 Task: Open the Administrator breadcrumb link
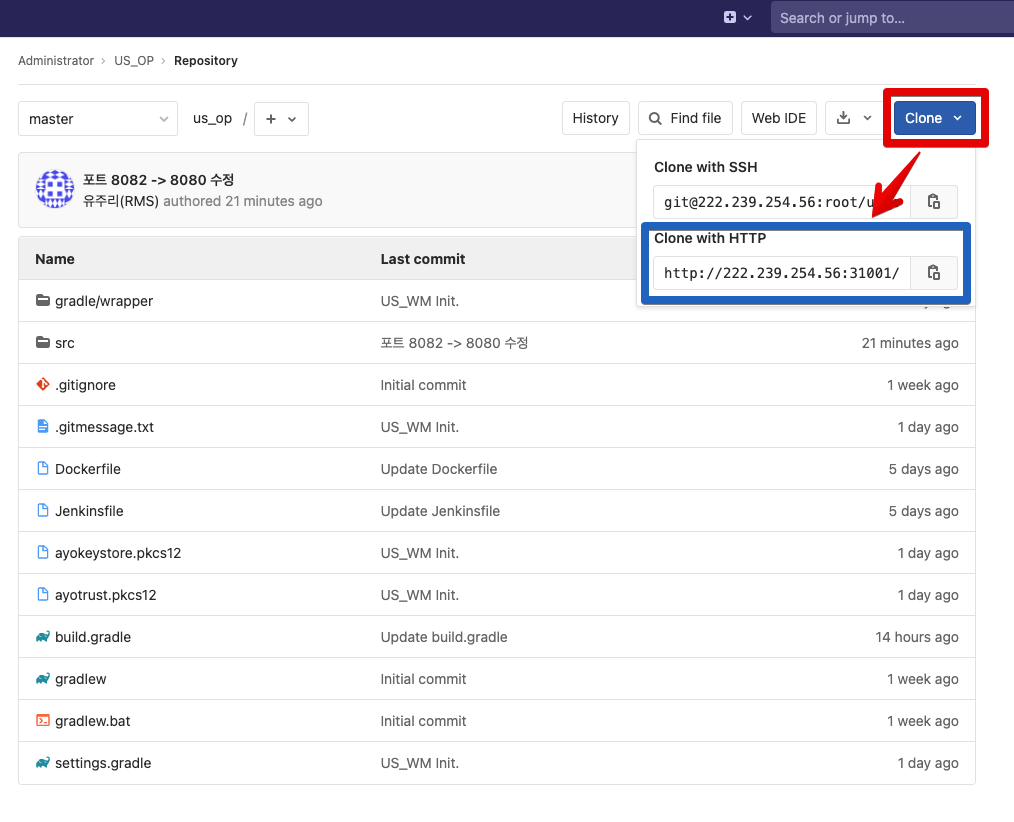click(56, 60)
